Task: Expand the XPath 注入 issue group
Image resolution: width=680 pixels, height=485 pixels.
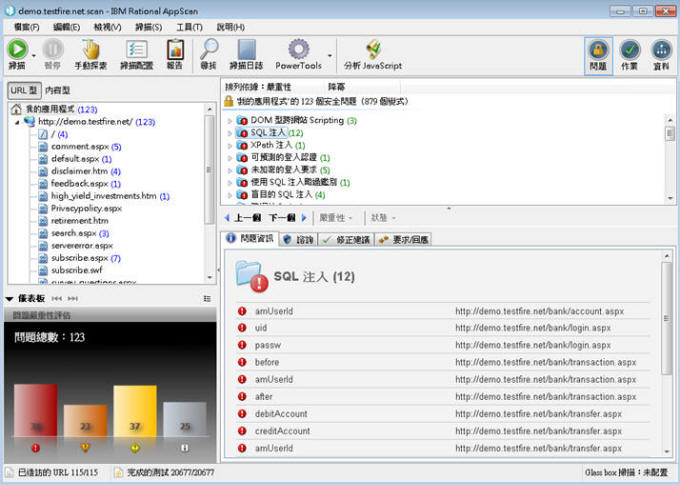Action: tap(229, 145)
